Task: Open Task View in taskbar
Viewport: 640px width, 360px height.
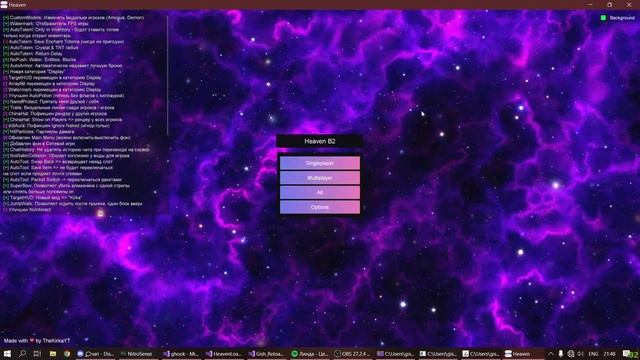Action: pyautogui.click(x=37, y=354)
